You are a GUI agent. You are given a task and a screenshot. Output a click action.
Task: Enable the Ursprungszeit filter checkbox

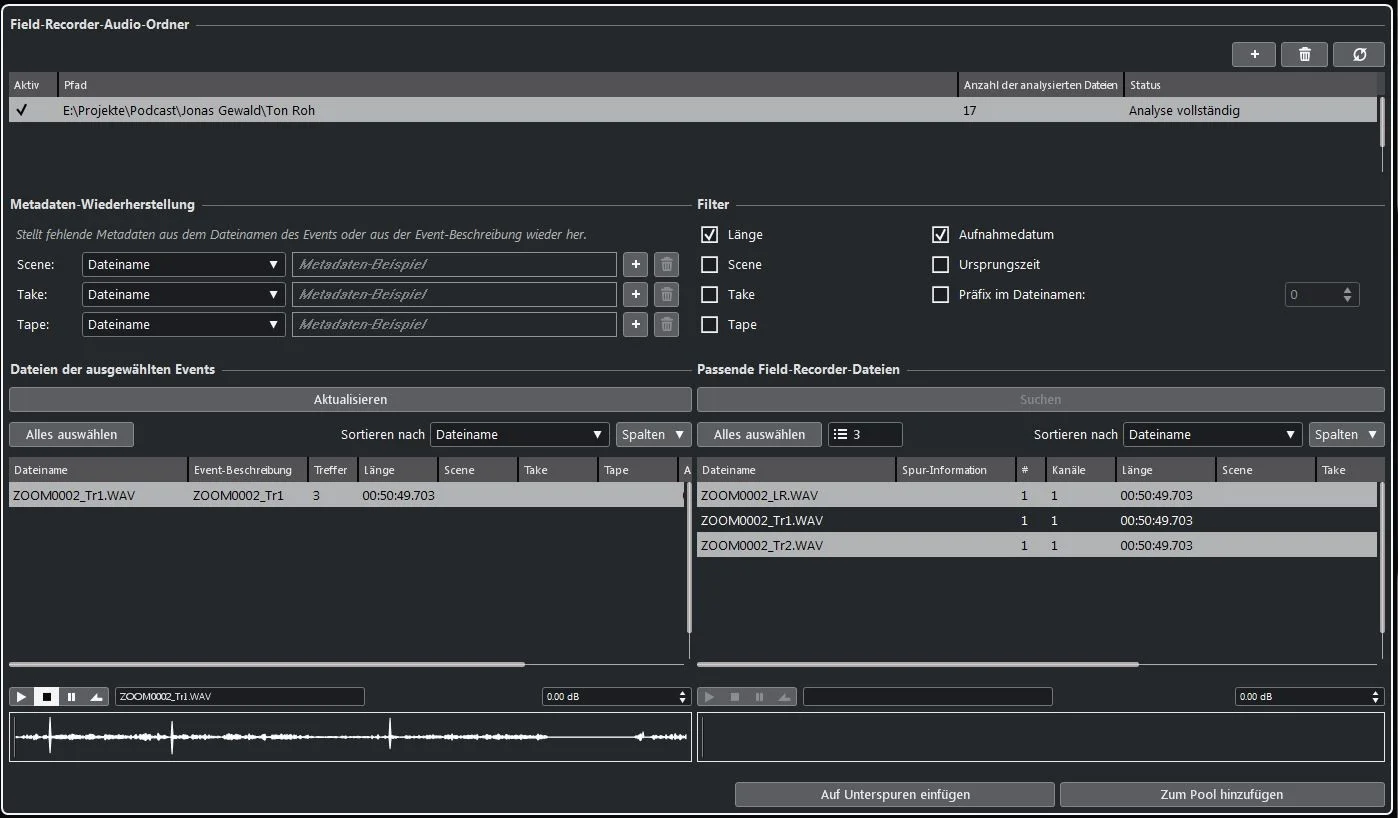[940, 264]
